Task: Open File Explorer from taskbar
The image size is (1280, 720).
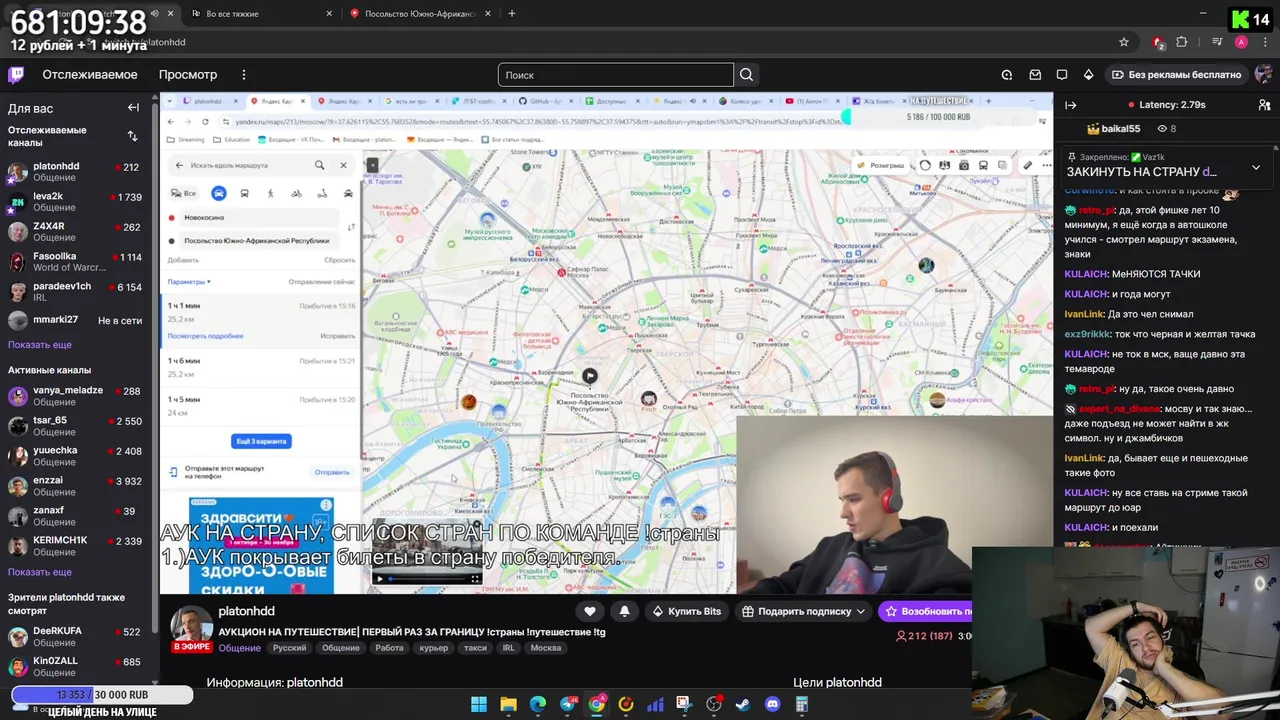Action: [x=508, y=704]
